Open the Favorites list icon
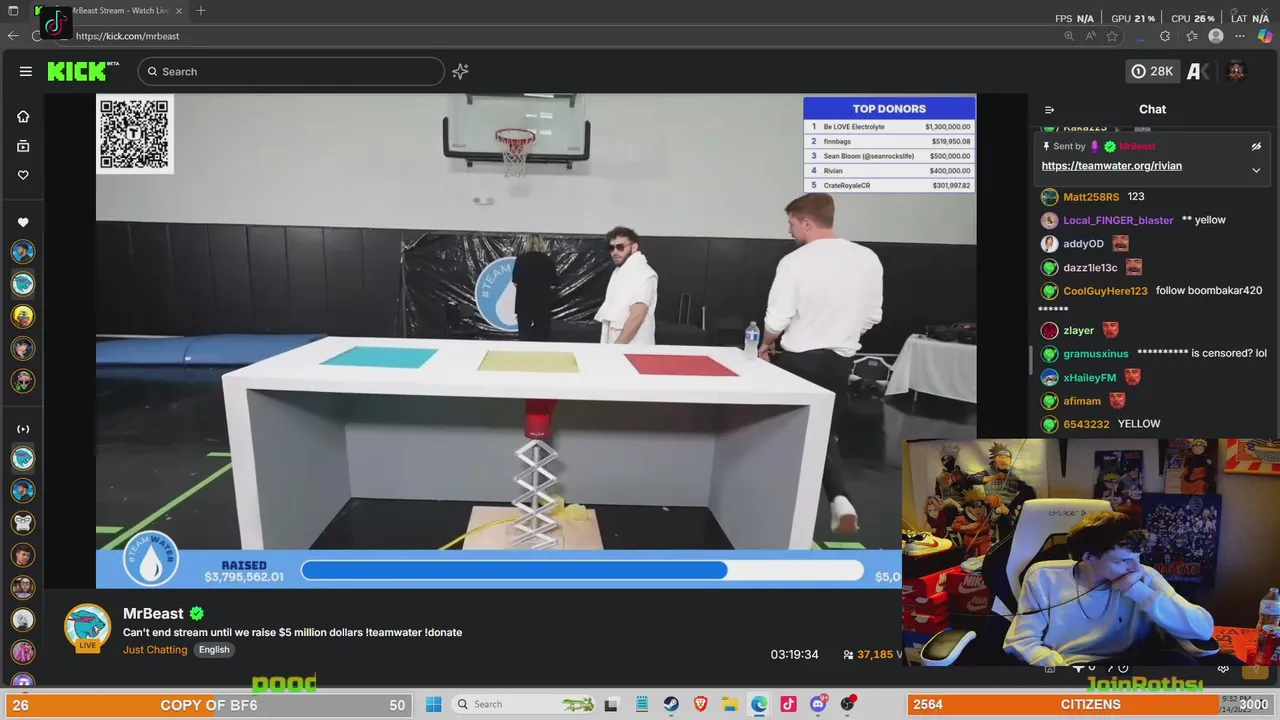Viewport: 1280px width, 720px height. (1191, 36)
